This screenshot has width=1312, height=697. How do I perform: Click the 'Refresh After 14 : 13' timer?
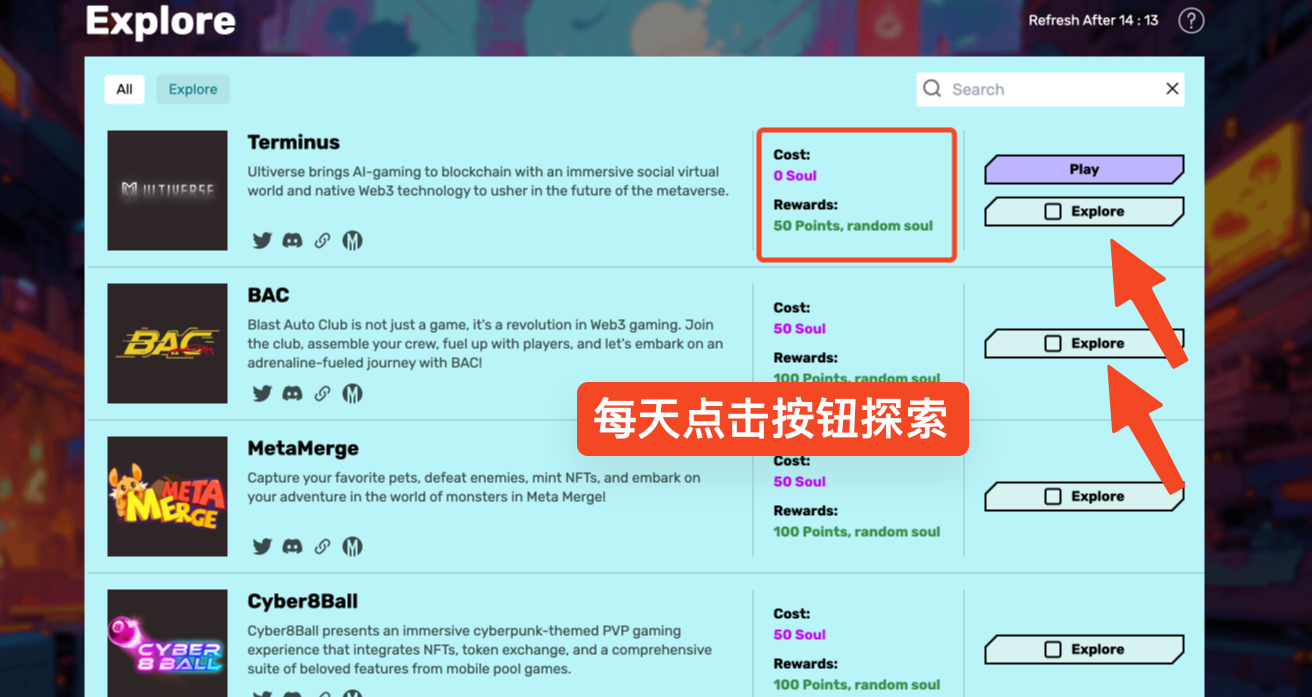(x=1094, y=20)
